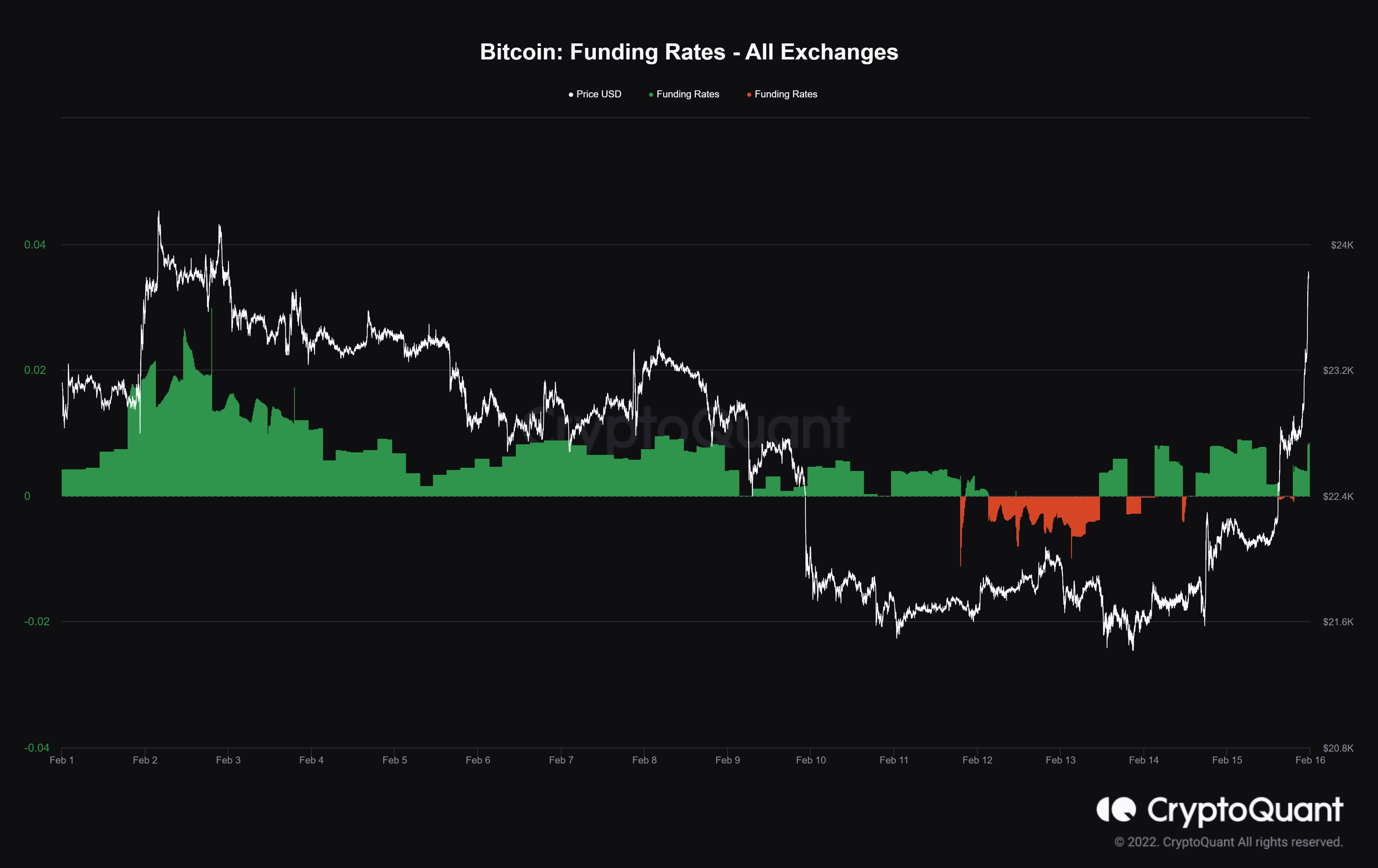Image resolution: width=1378 pixels, height=868 pixels.
Task: Click the CryptoQuant brand name text
Action: tap(1245, 810)
